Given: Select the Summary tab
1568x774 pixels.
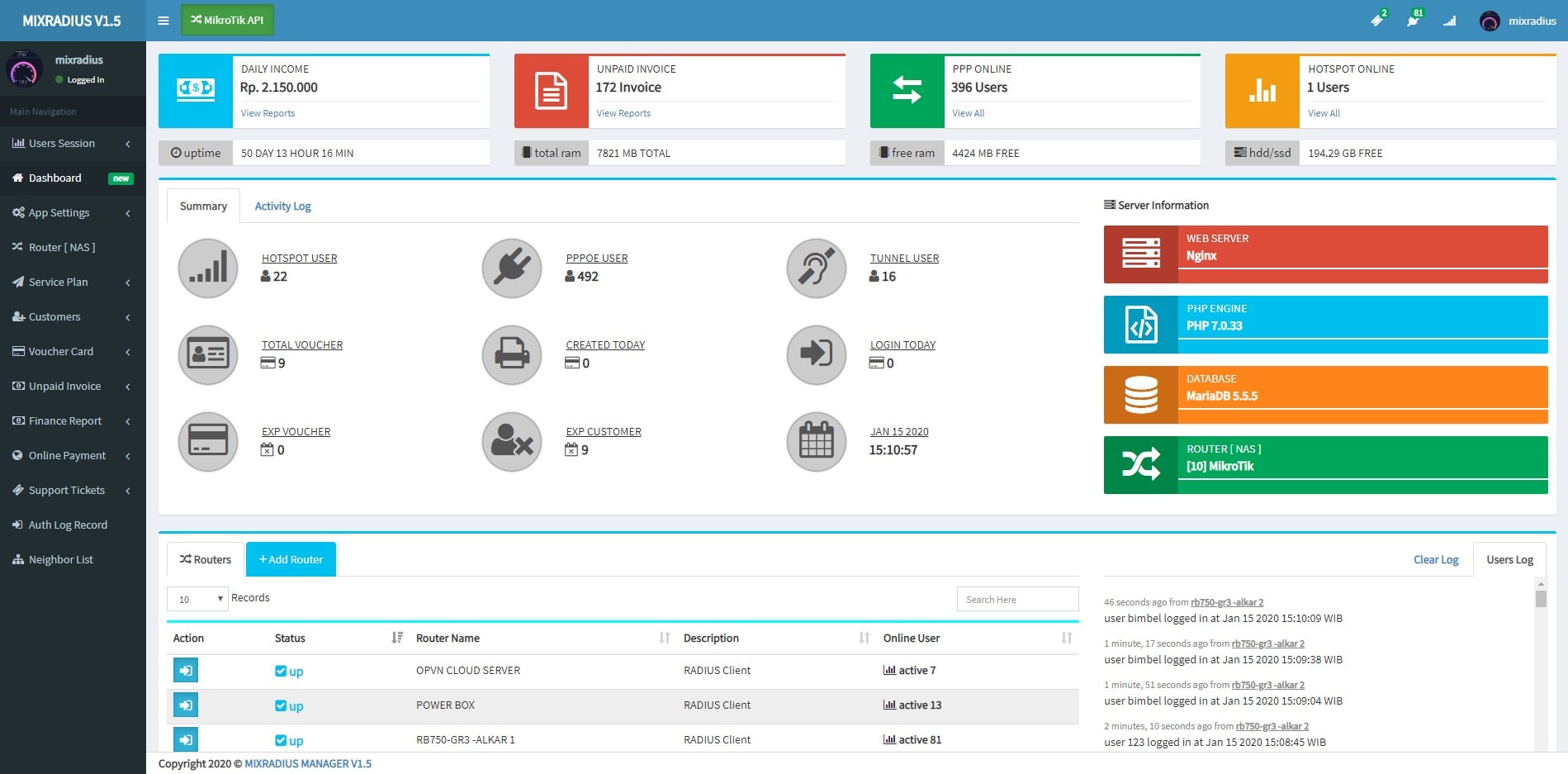Looking at the screenshot, I should coord(203,206).
